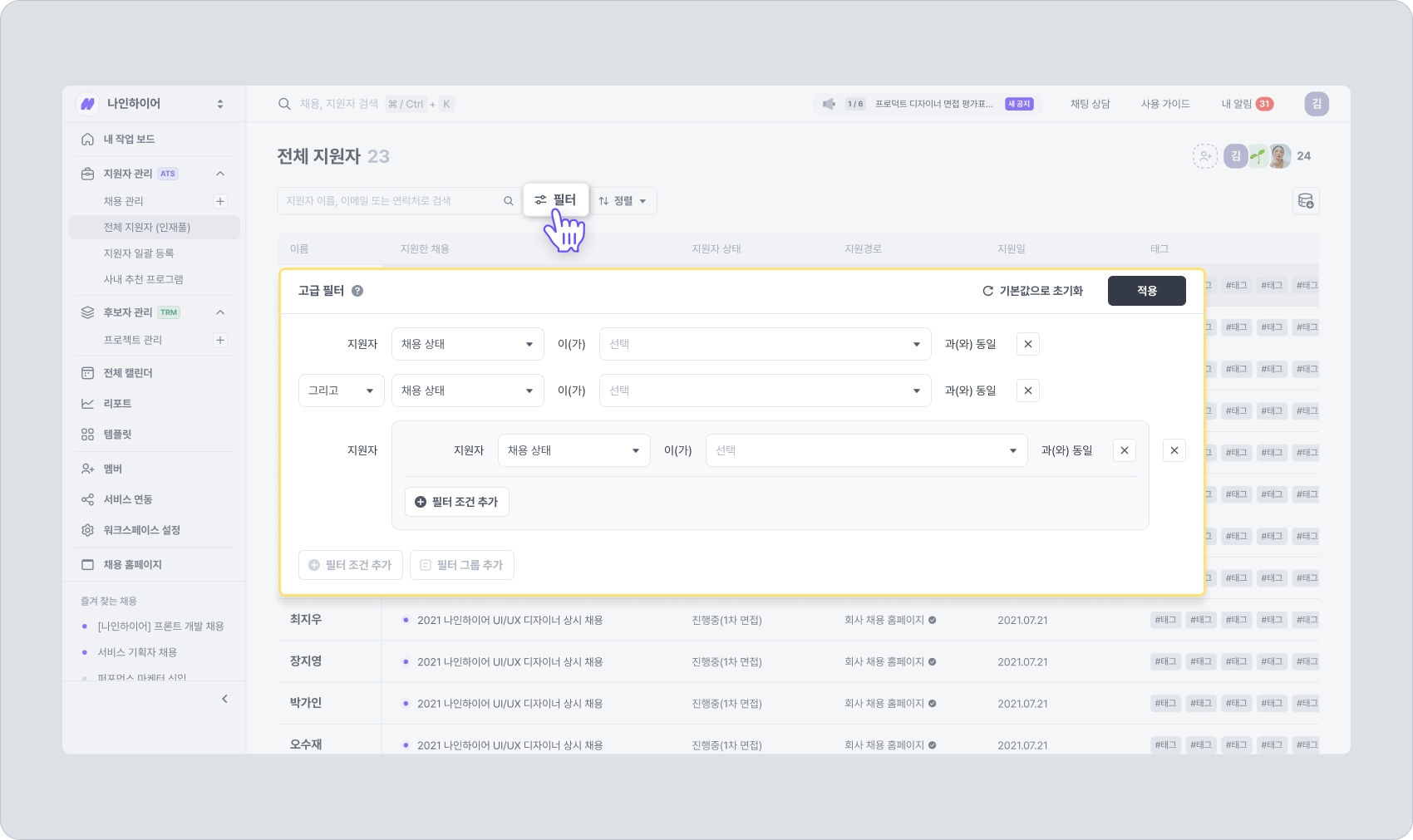
Task: Open 프로젝트 관리 menu item
Action: click(133, 340)
